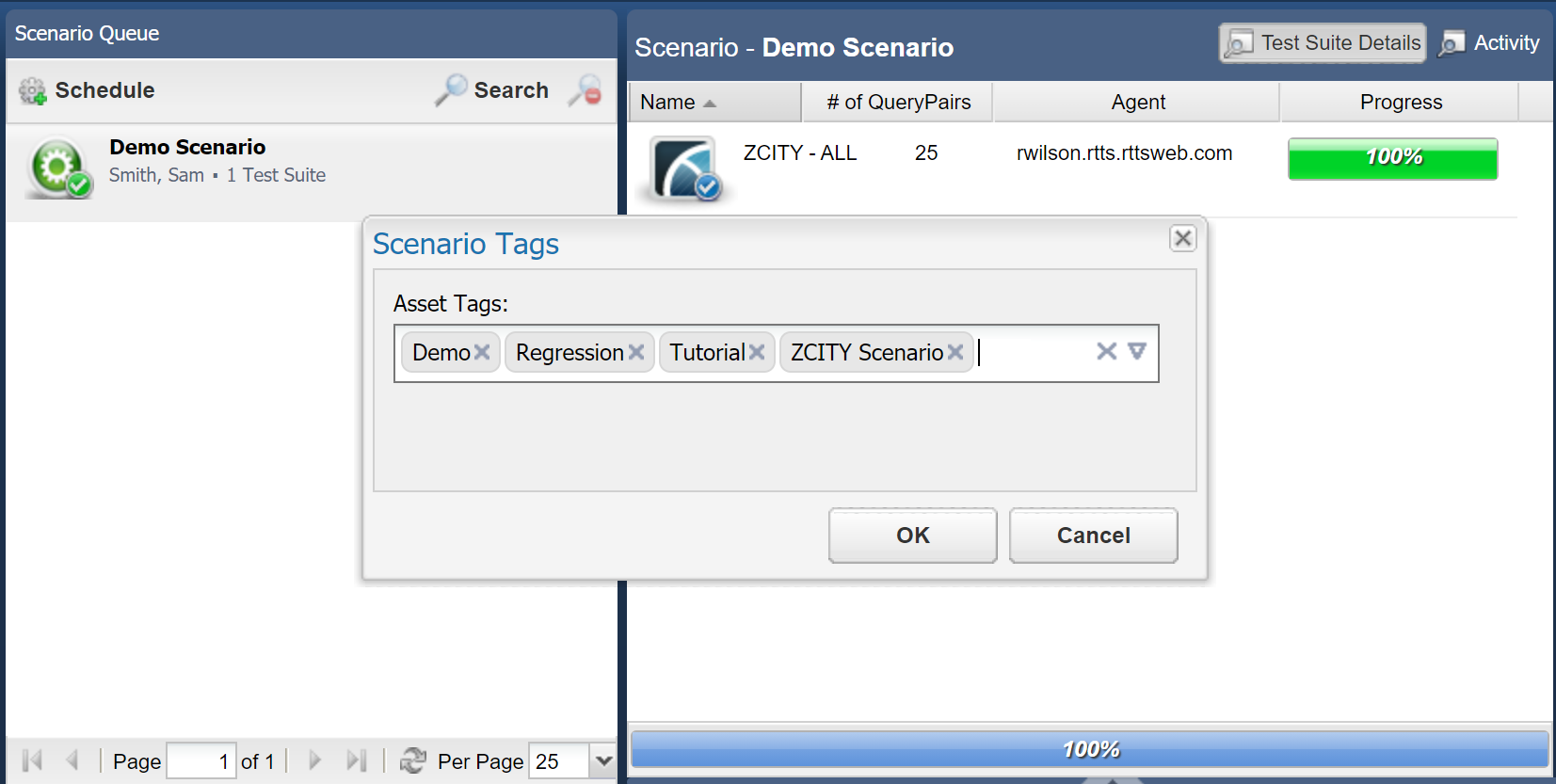Switch to the Activity view
Screen dimensions: 1556x784
(x=1489, y=43)
